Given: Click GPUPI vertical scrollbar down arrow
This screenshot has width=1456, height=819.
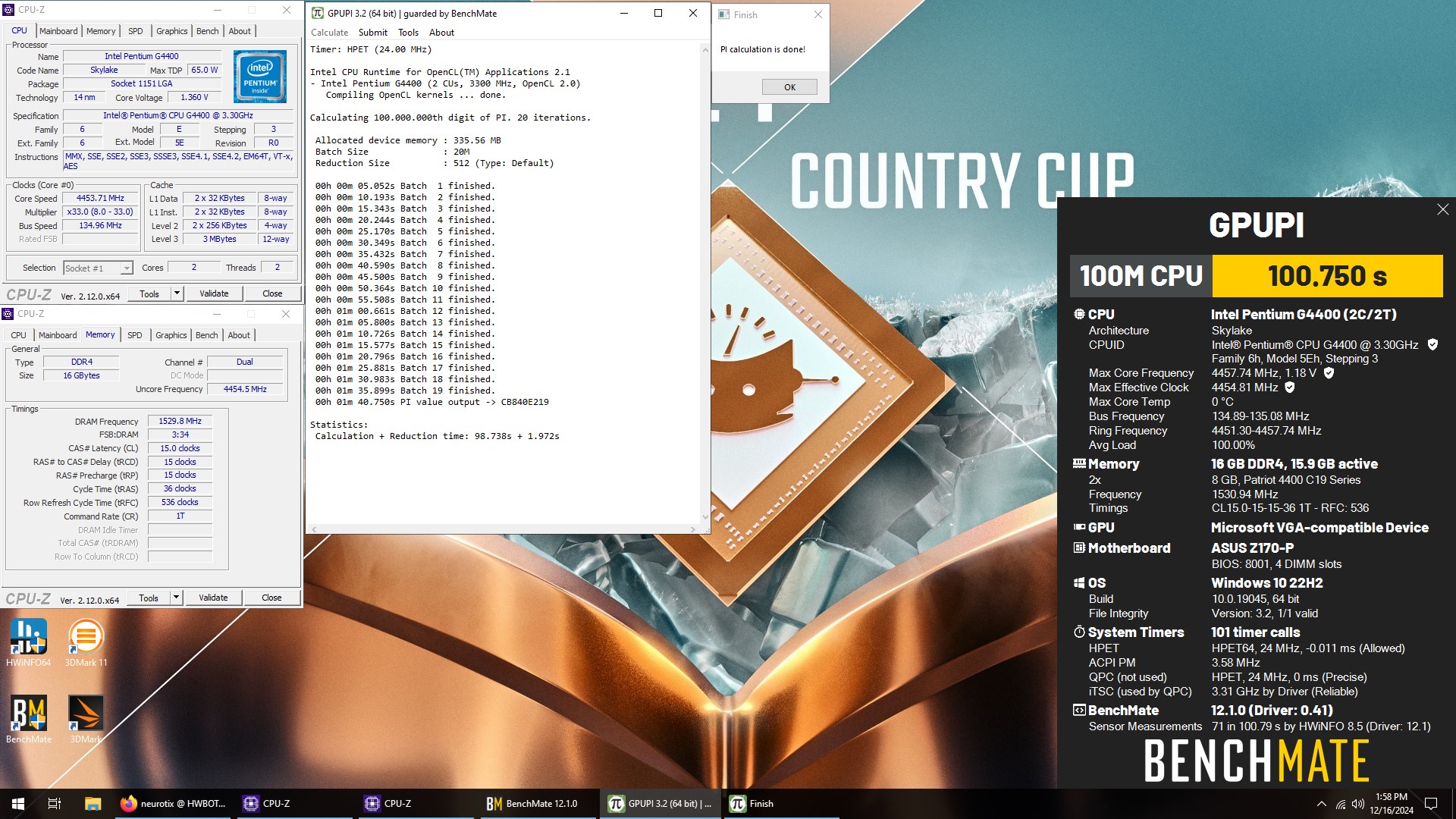Looking at the screenshot, I should [x=704, y=517].
